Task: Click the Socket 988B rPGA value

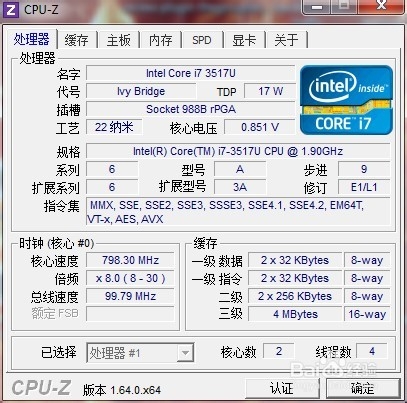Action: tap(191, 109)
